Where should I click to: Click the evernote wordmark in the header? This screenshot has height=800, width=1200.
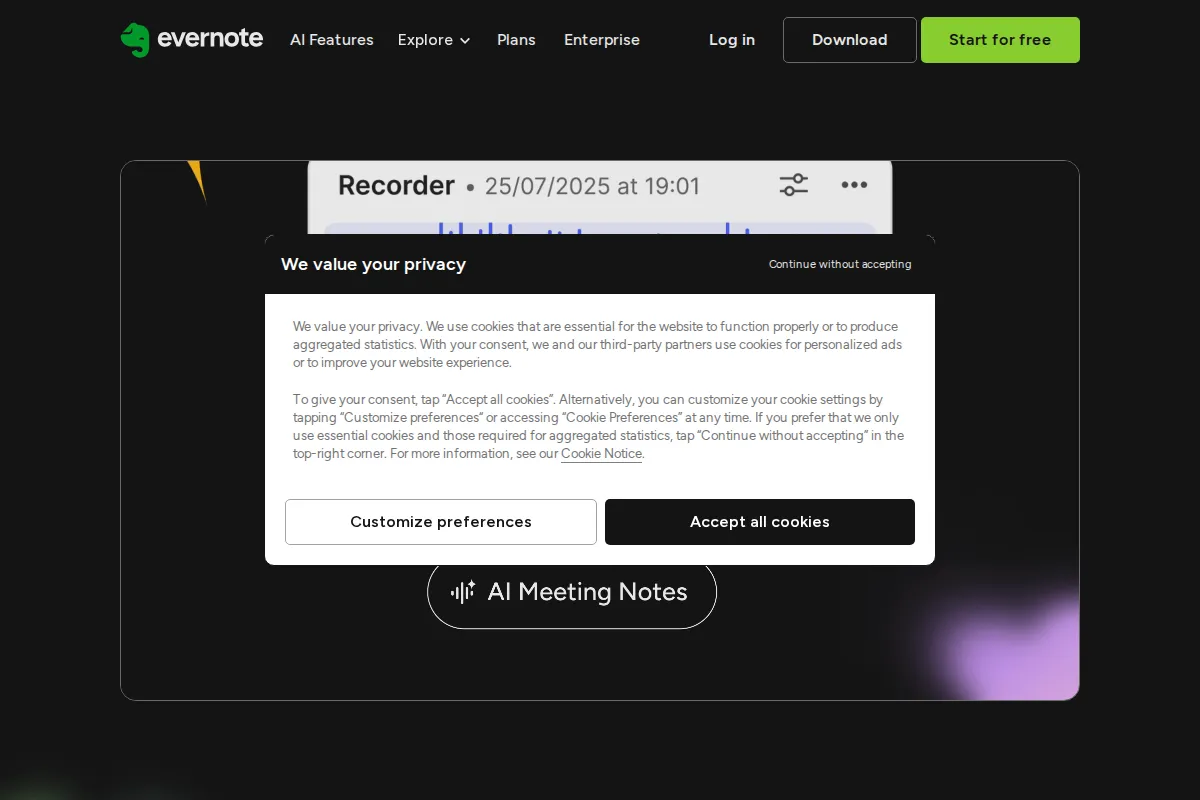pyautogui.click(x=210, y=40)
